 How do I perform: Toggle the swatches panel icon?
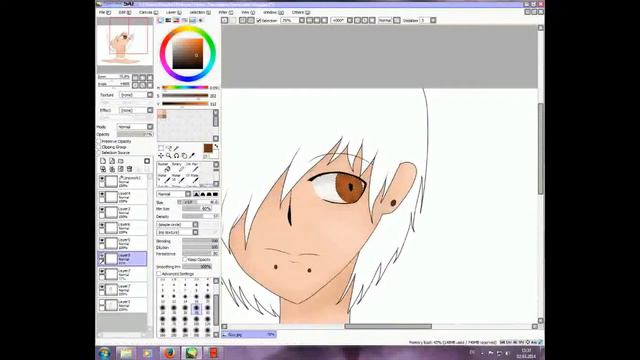point(192,20)
